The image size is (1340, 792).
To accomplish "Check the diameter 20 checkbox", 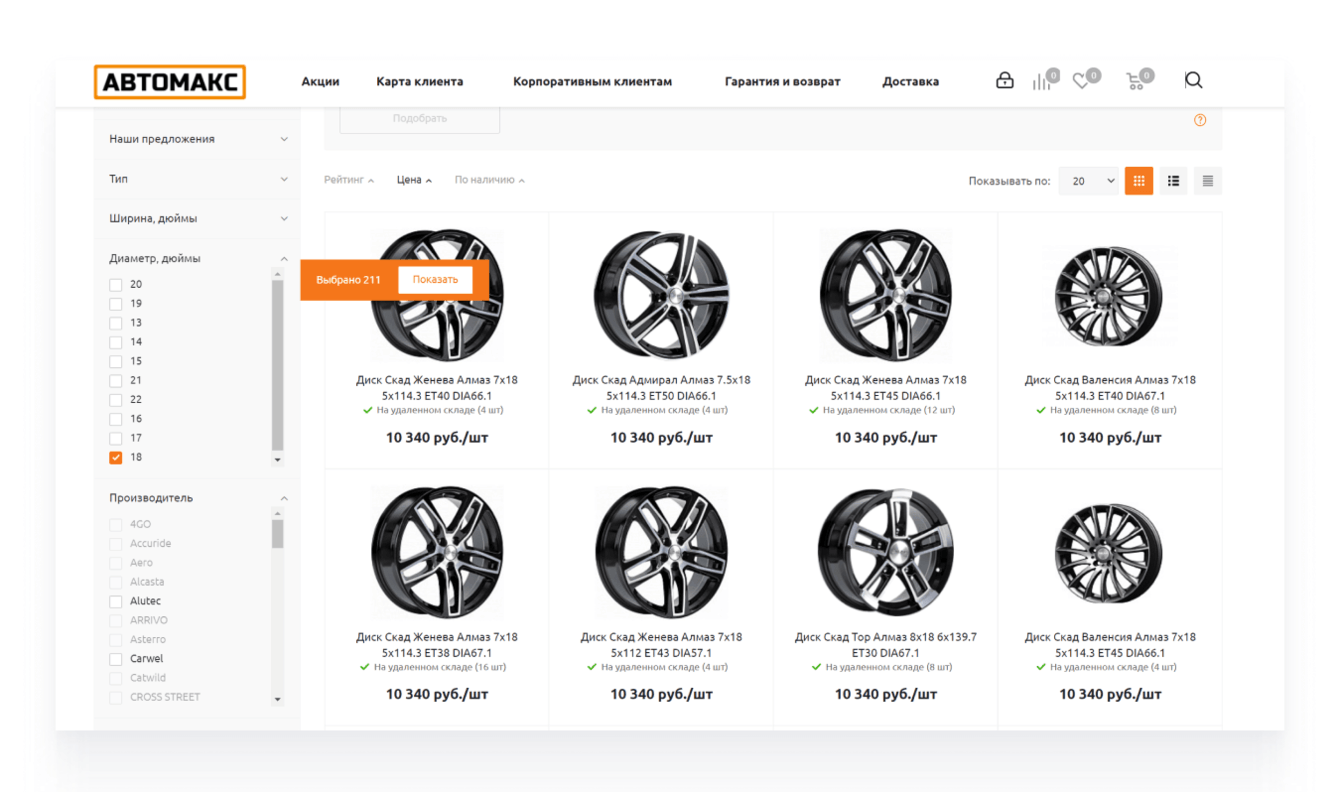I will click(x=116, y=285).
